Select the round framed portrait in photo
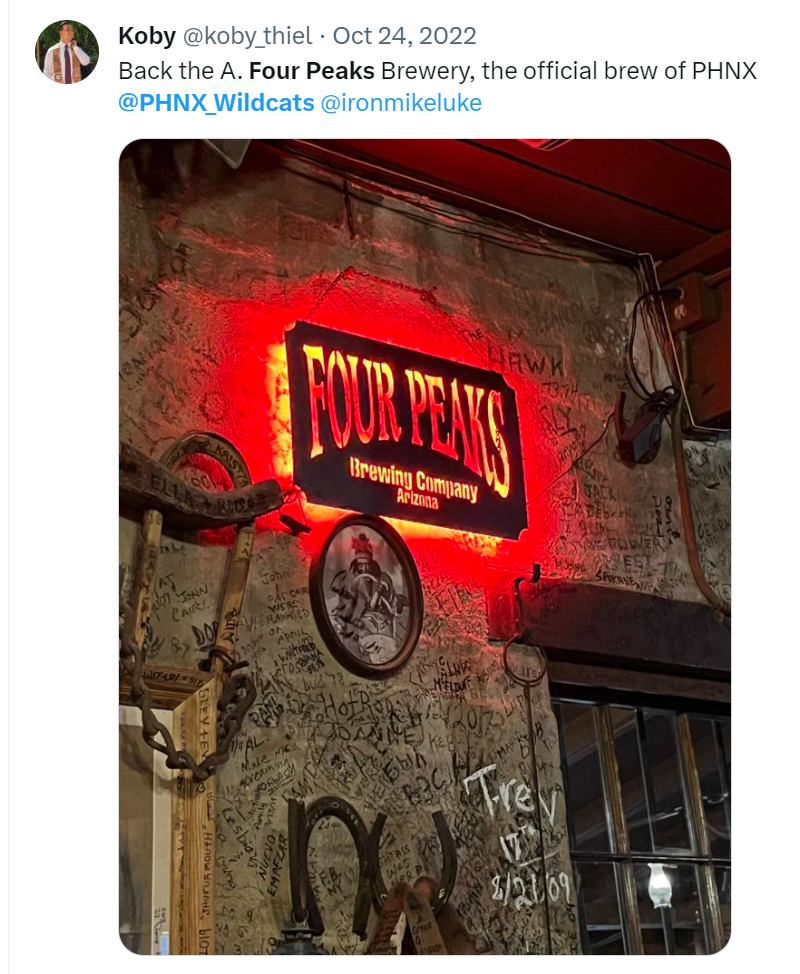Viewport: 800px width, 974px height. pyautogui.click(x=367, y=596)
